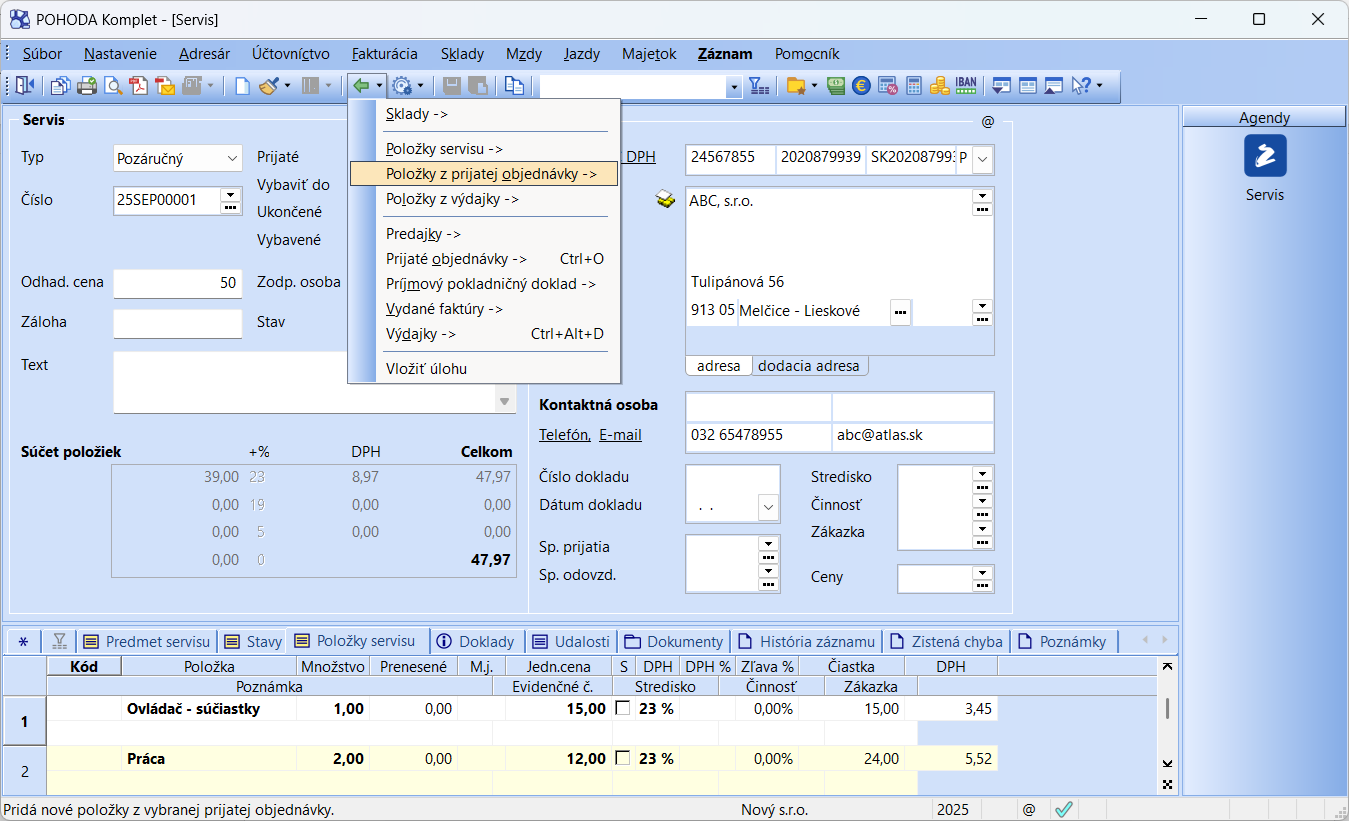The width and height of the screenshot is (1349, 821).
Task: Click the IBAN toolbar icon
Action: 965,86
